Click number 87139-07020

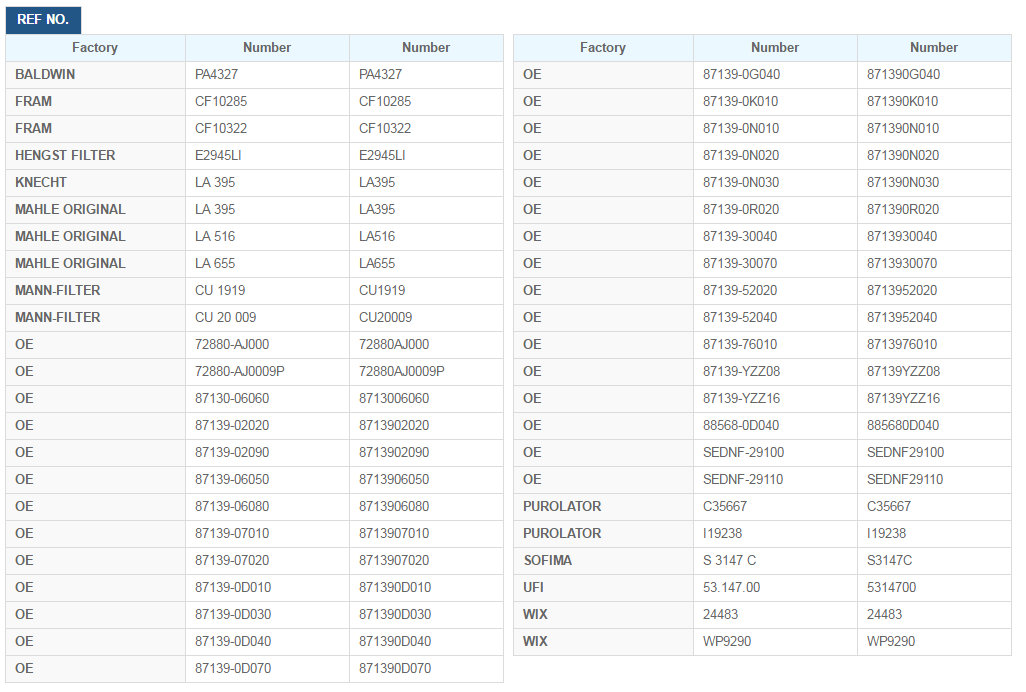(232, 561)
